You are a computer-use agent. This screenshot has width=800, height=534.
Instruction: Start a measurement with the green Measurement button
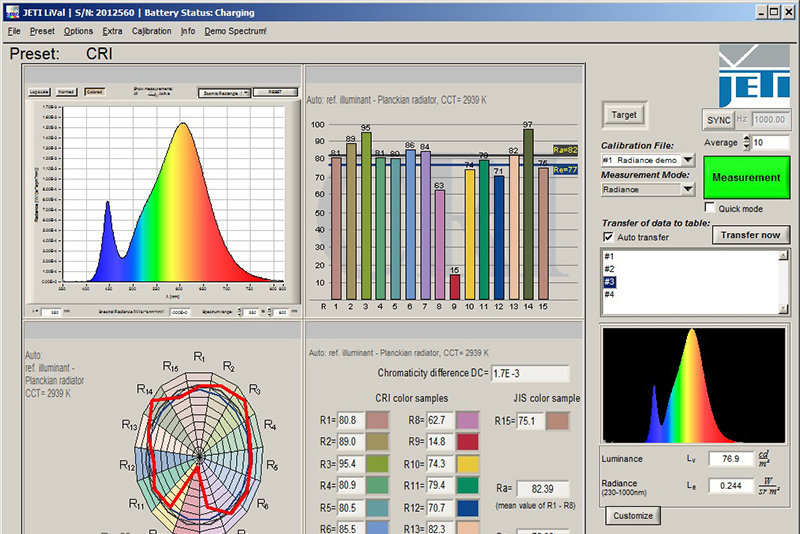click(746, 177)
